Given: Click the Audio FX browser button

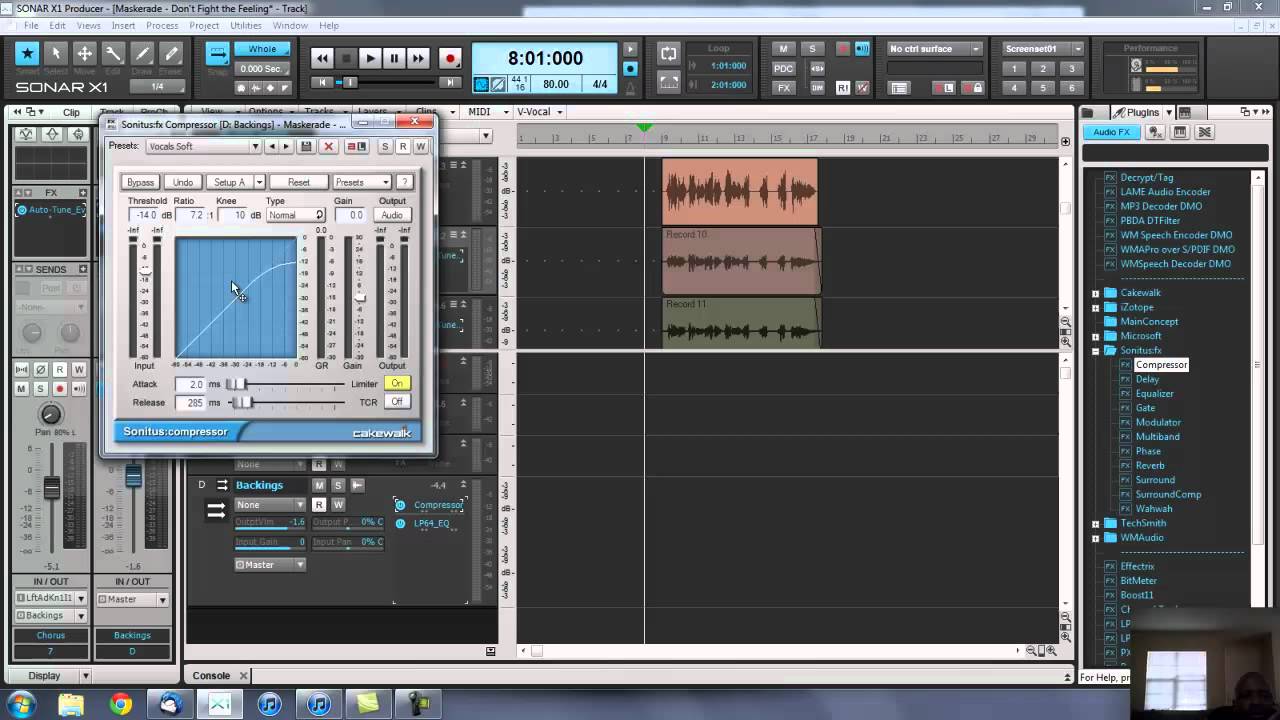Looking at the screenshot, I should coord(1111,132).
